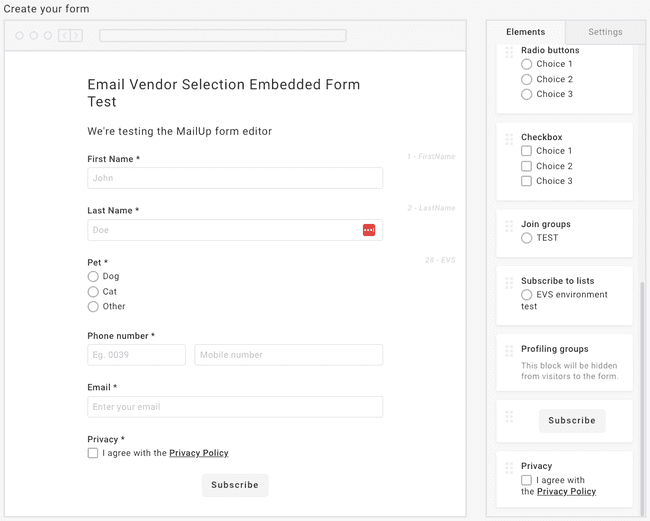This screenshot has width=650, height=521.
Task: Click drag handle of Subscribe to lists block
Action: (509, 283)
